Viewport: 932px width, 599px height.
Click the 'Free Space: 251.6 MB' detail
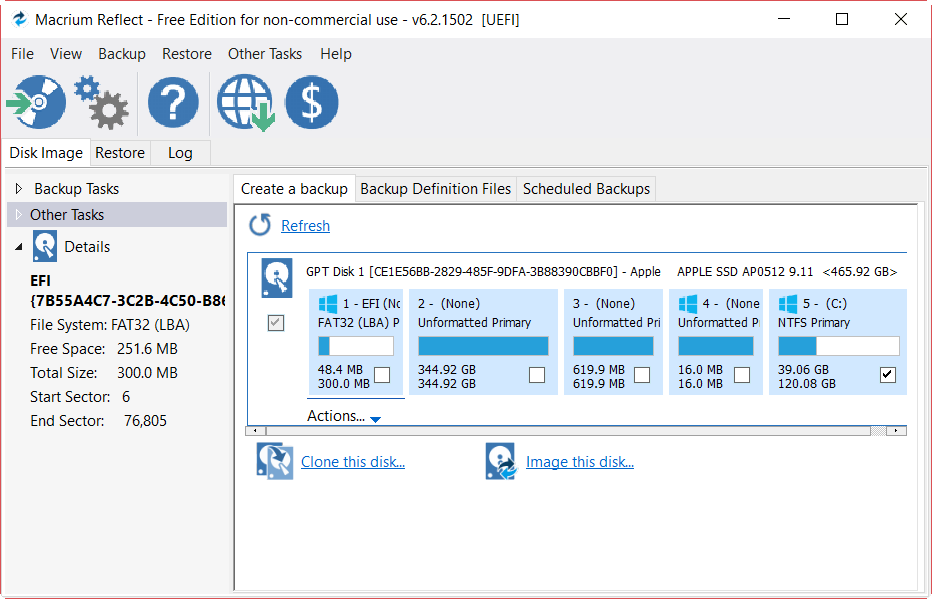104,349
